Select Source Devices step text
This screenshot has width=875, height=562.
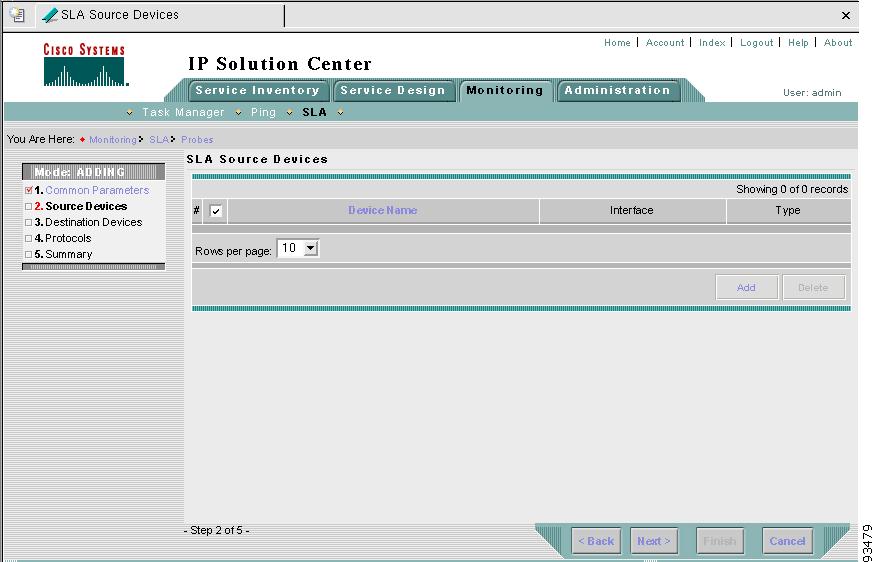(86, 206)
